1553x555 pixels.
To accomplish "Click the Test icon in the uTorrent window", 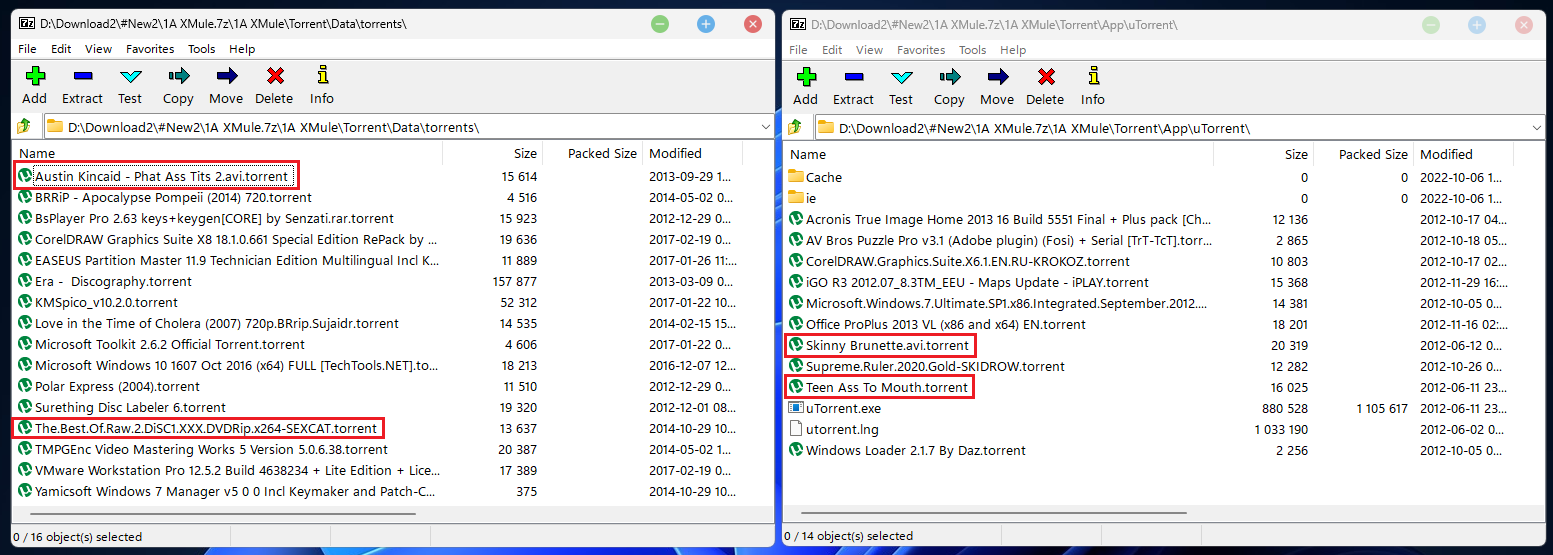I will [901, 76].
